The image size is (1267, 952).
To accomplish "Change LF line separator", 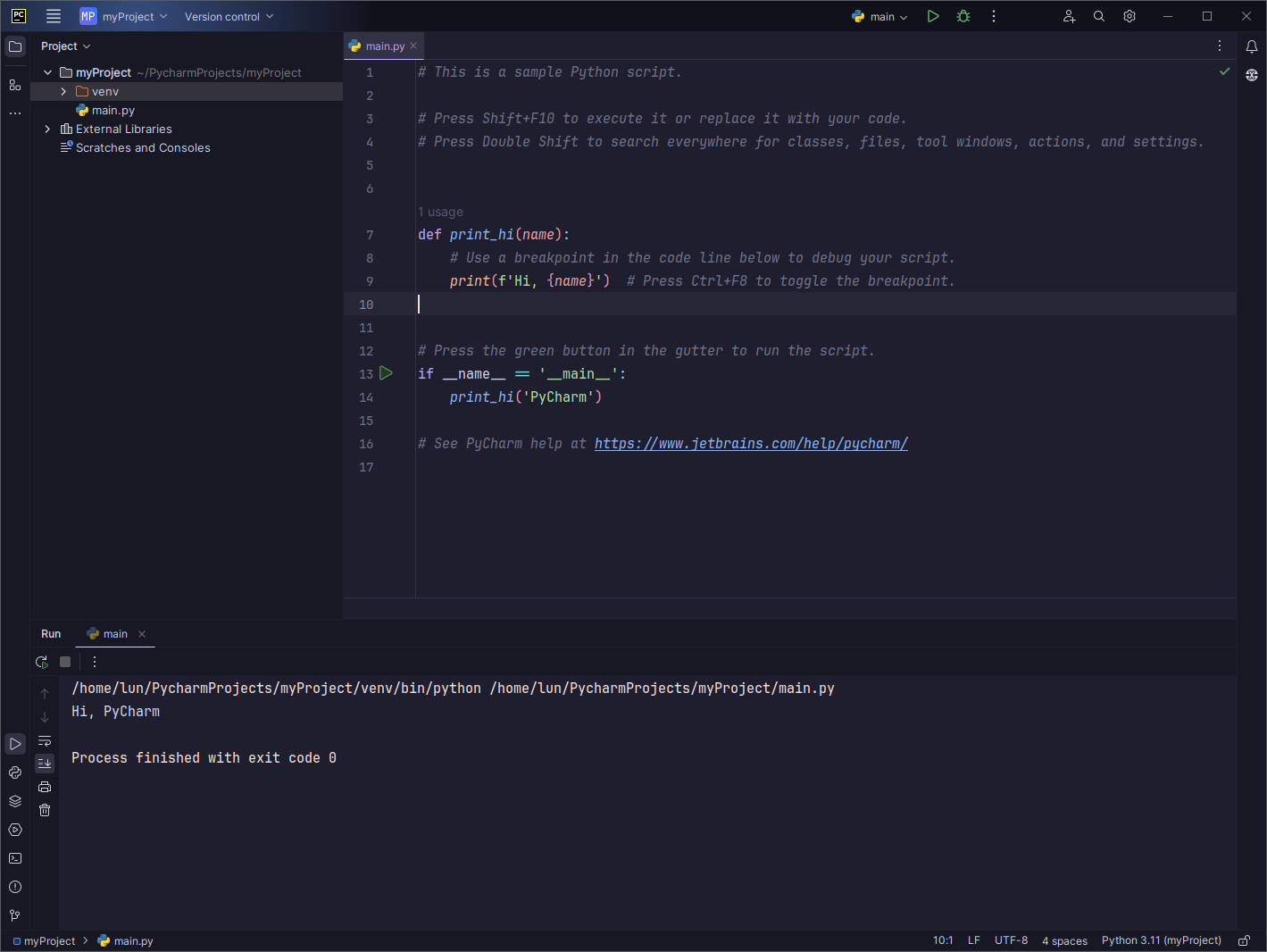I will 974,940.
